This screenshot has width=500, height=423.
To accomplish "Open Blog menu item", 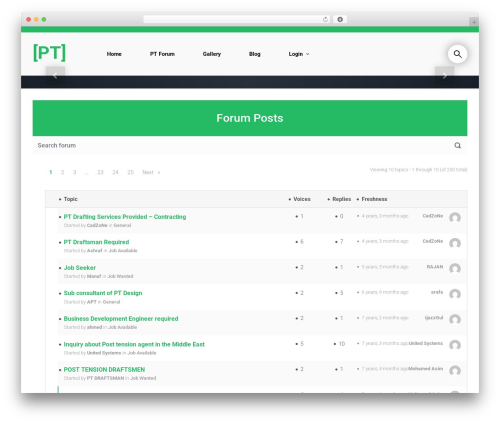I will 255,54.
